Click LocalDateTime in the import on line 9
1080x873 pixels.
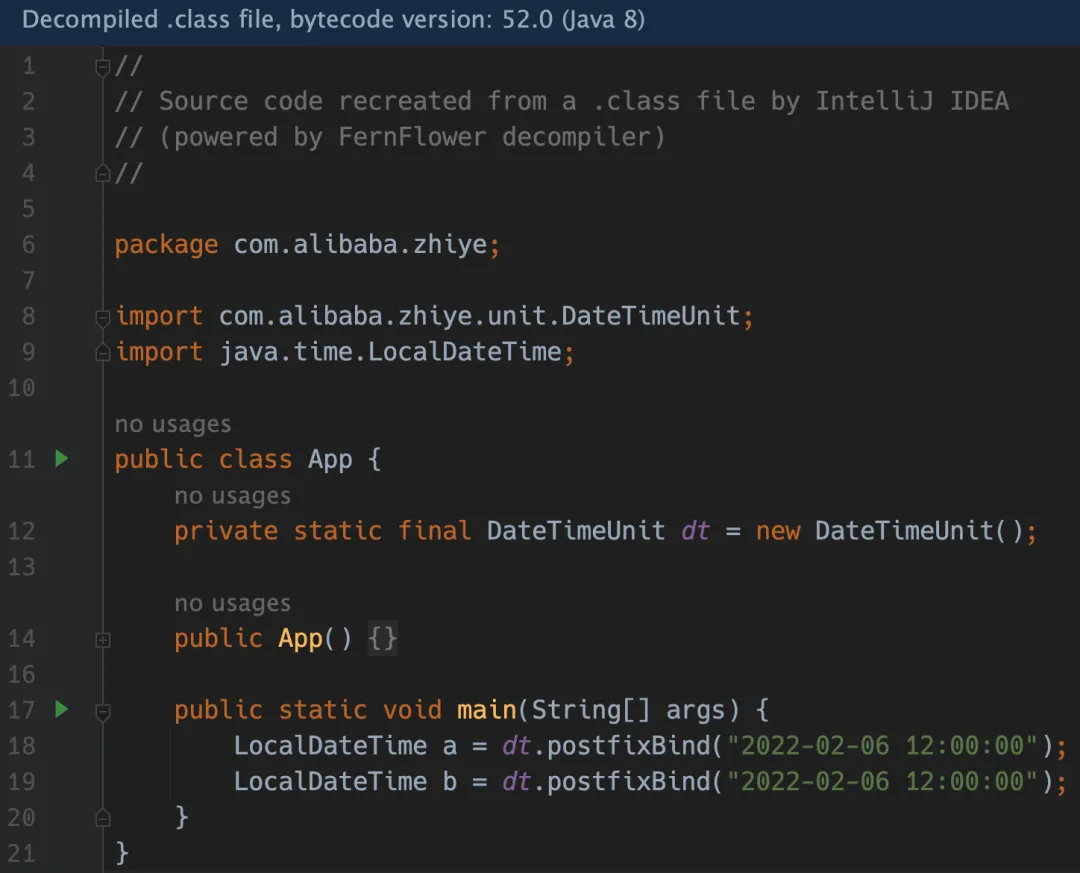coord(465,352)
